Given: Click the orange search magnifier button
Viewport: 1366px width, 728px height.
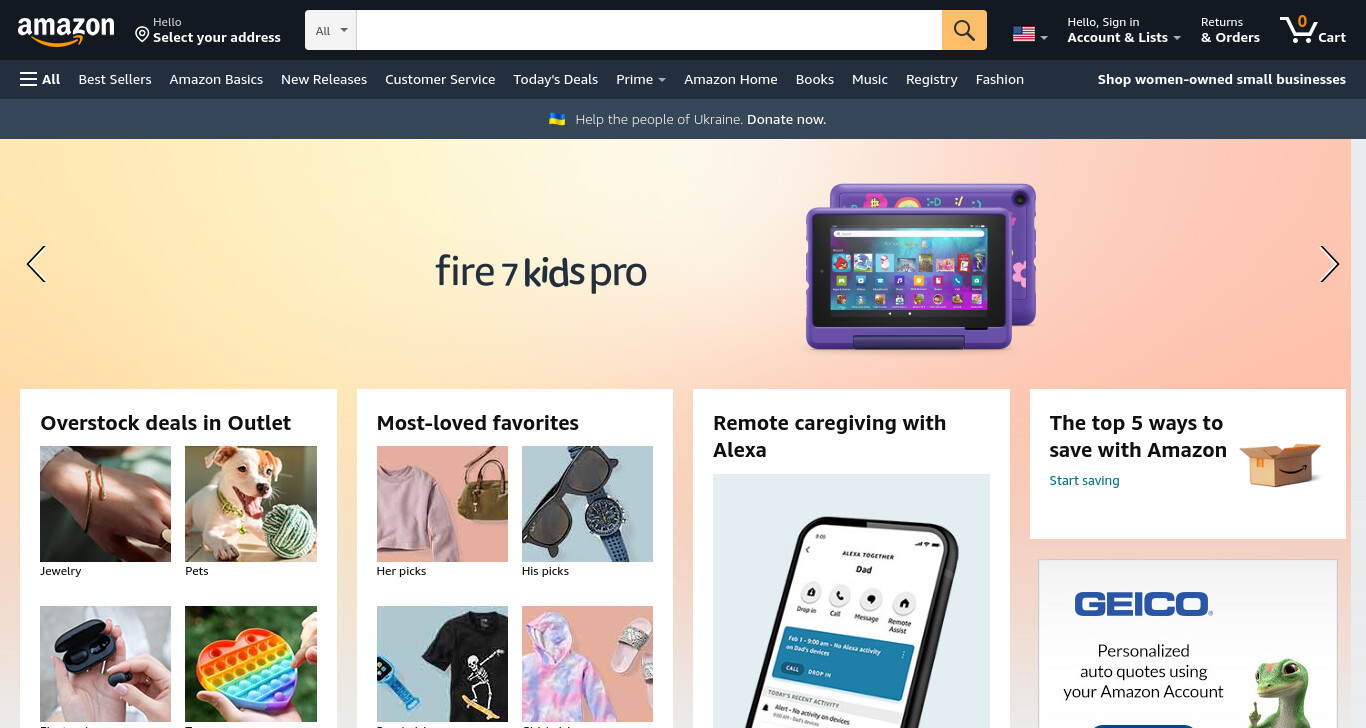Looking at the screenshot, I should tap(964, 30).
